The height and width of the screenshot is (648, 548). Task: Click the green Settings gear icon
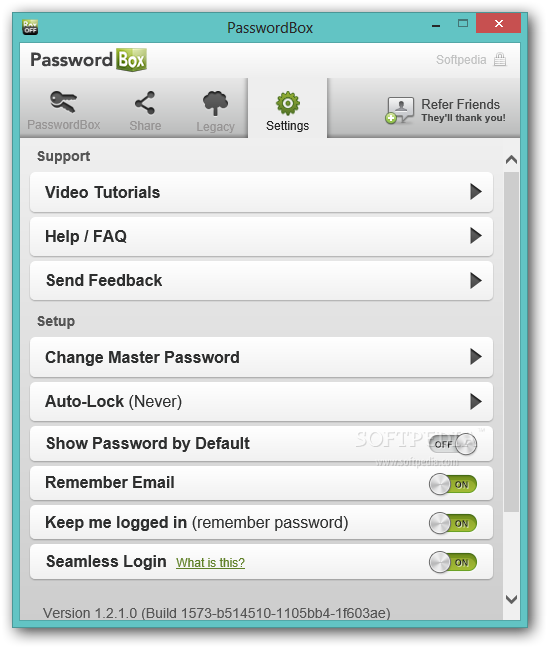pyautogui.click(x=288, y=103)
